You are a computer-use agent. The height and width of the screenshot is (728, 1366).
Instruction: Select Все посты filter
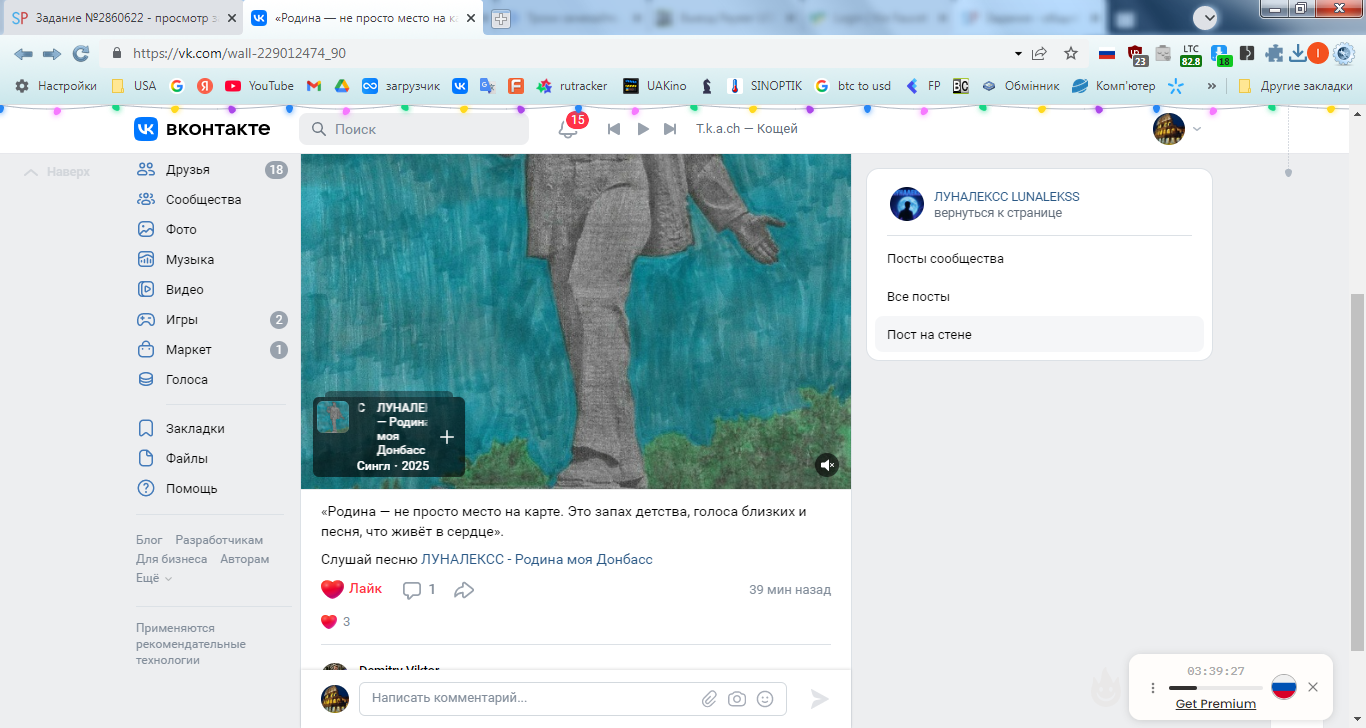[1039, 297]
